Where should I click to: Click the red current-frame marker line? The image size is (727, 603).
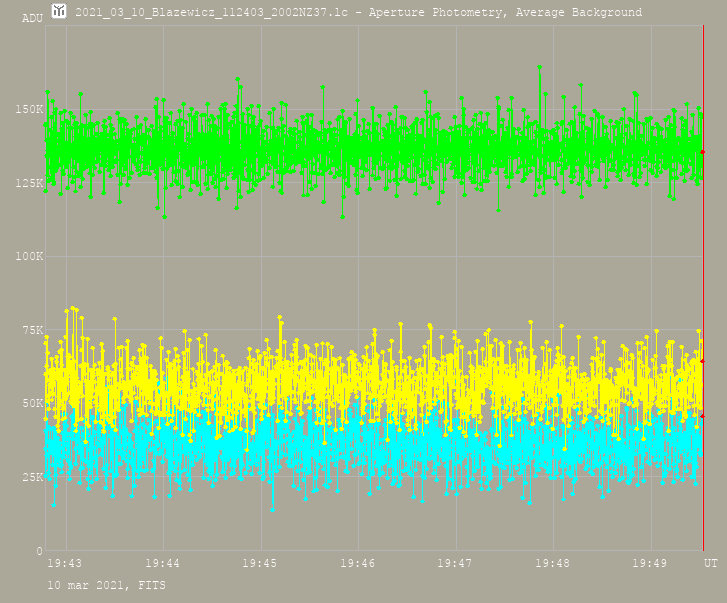point(703,287)
